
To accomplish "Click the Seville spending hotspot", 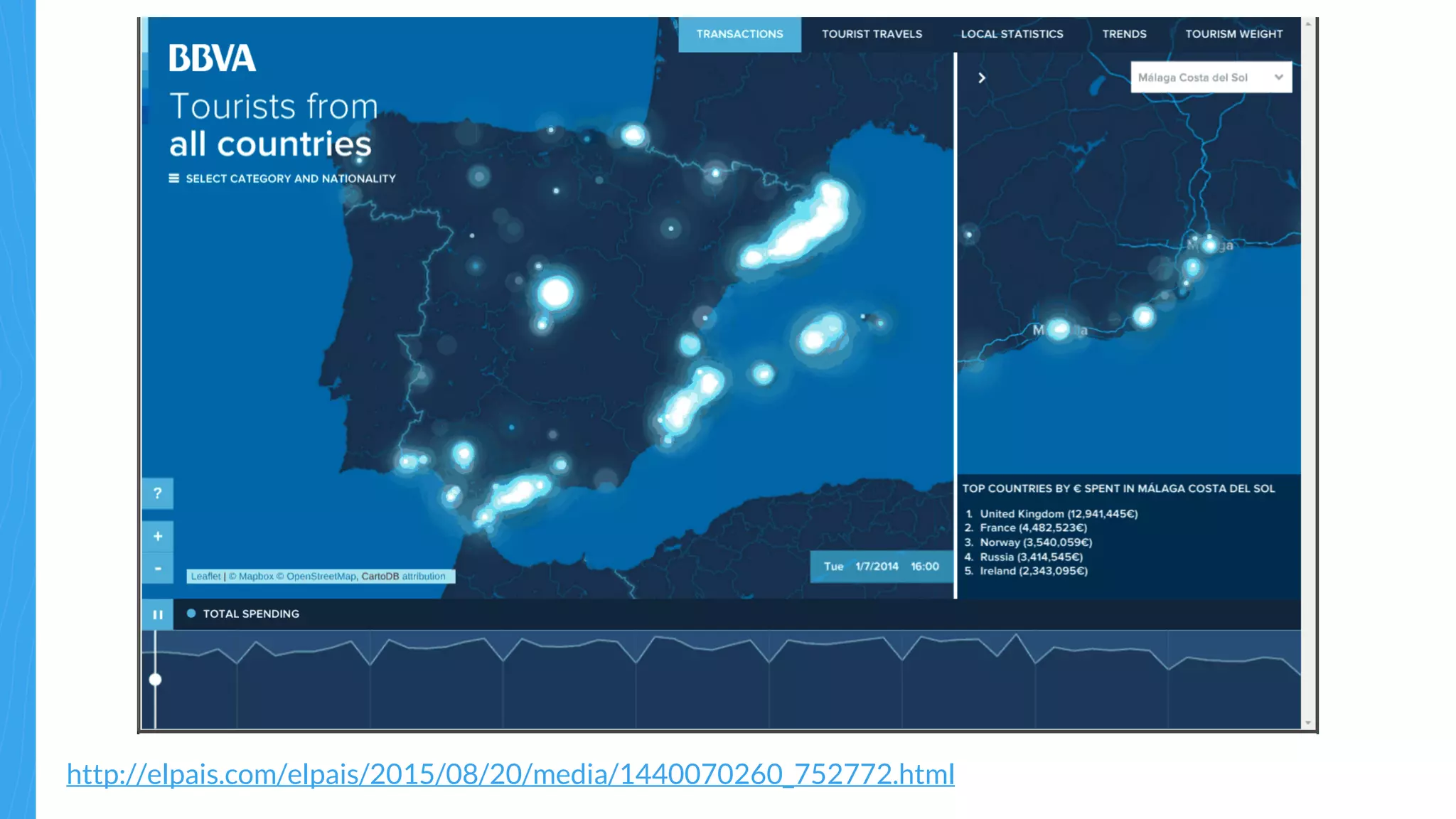I will point(464,454).
